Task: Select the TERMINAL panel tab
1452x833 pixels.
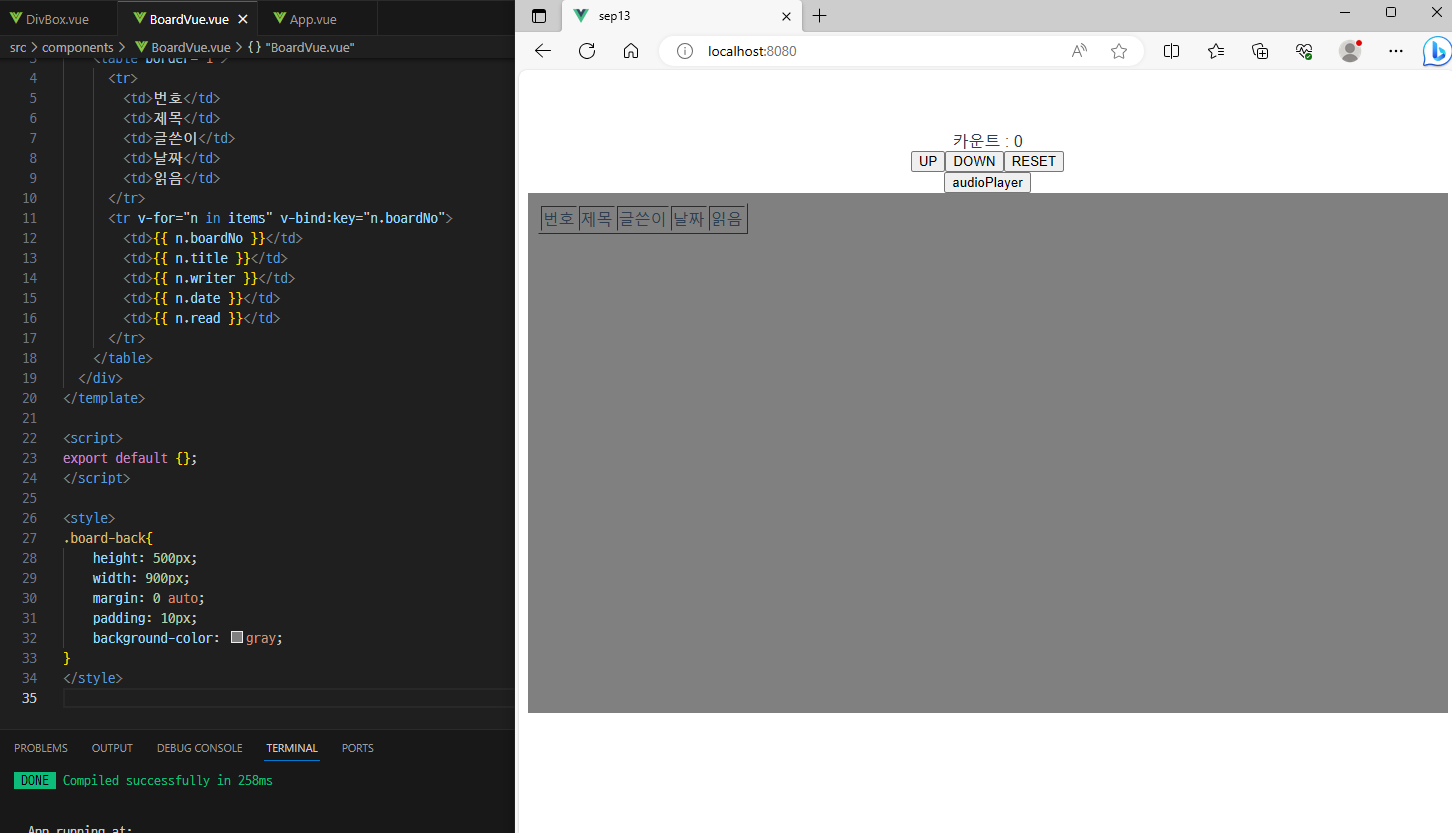Action: [x=292, y=748]
